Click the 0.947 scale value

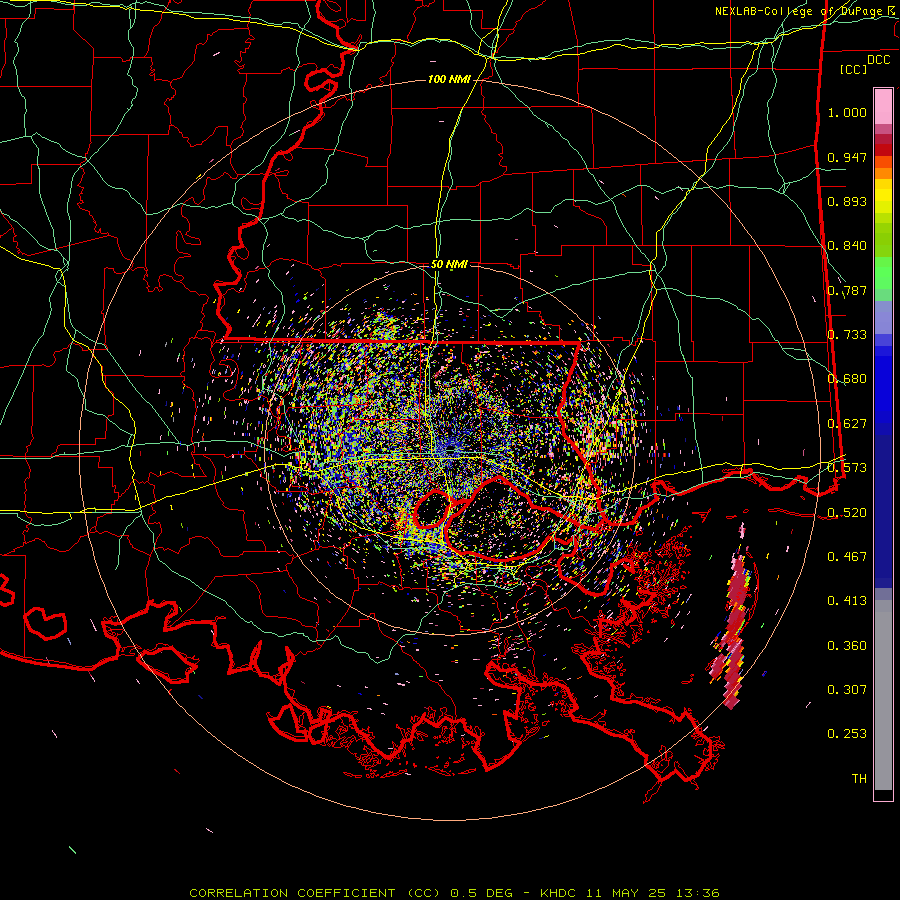tap(847, 157)
